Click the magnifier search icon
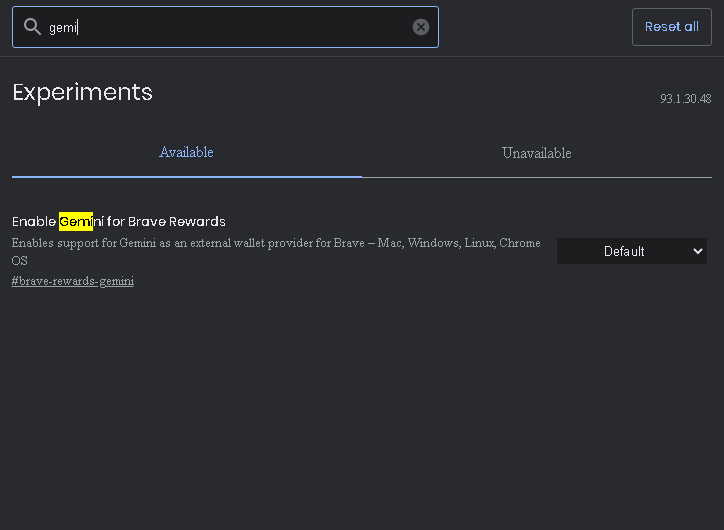 tap(32, 27)
